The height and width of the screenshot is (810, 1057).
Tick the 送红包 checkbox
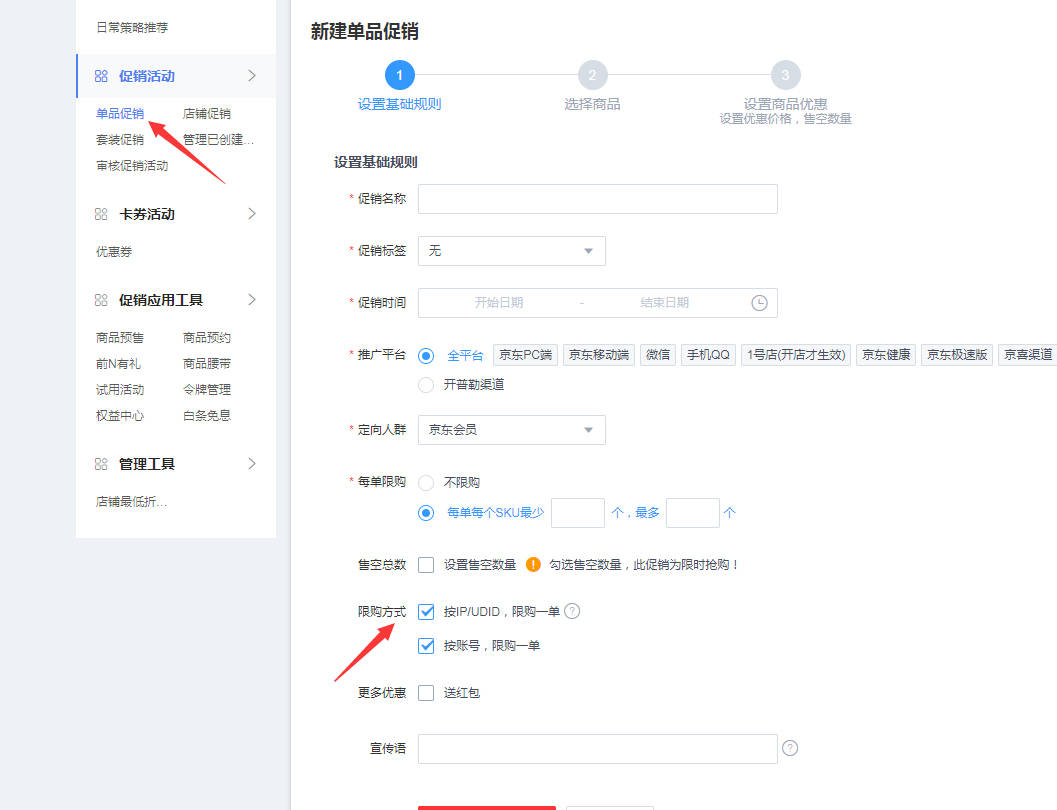click(x=426, y=693)
